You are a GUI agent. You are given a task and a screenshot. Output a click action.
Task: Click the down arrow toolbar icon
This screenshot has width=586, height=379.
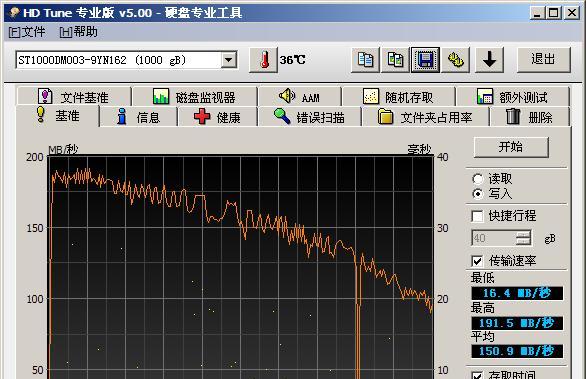point(489,60)
